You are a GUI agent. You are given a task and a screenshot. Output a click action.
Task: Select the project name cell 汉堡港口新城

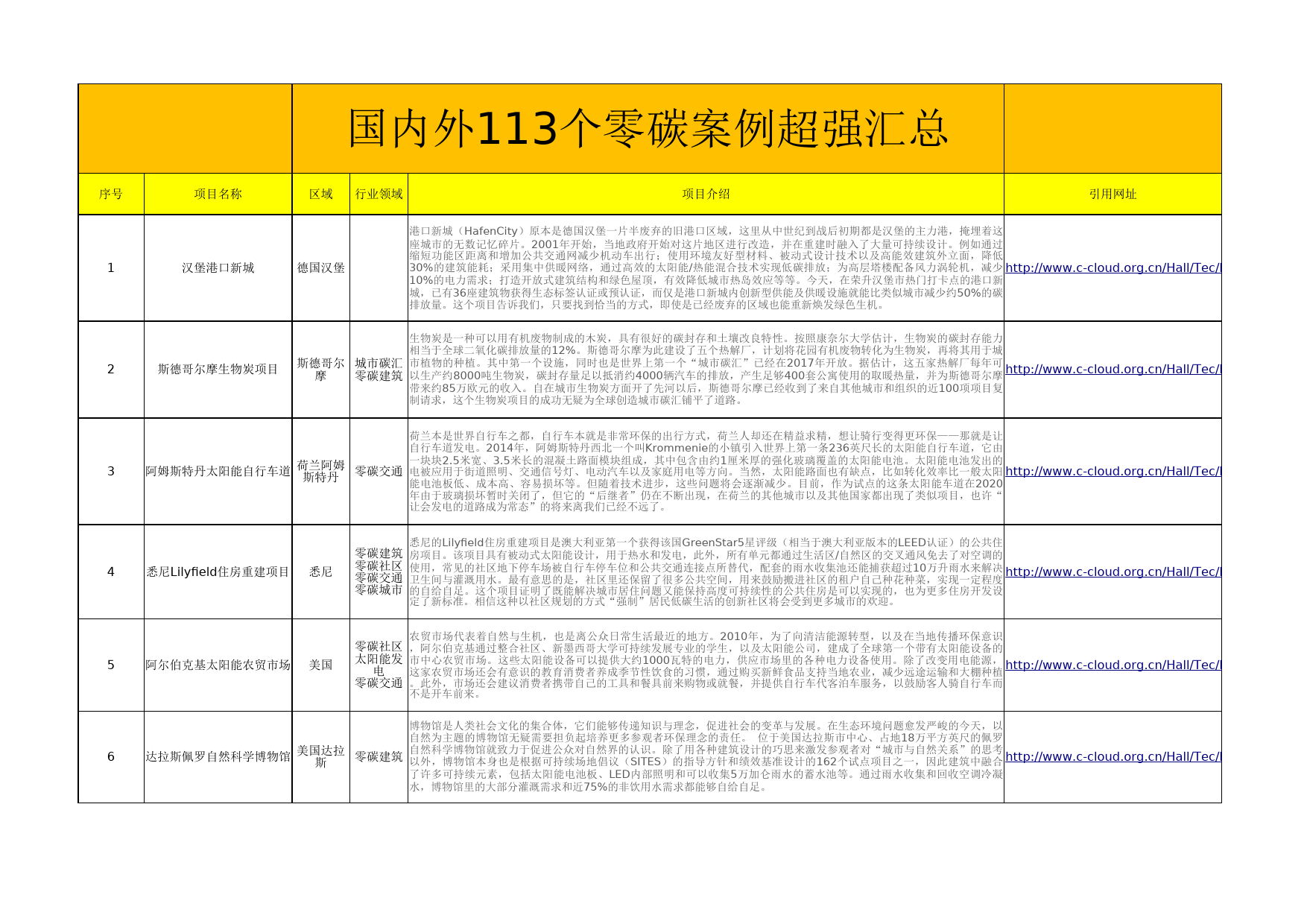click(218, 268)
